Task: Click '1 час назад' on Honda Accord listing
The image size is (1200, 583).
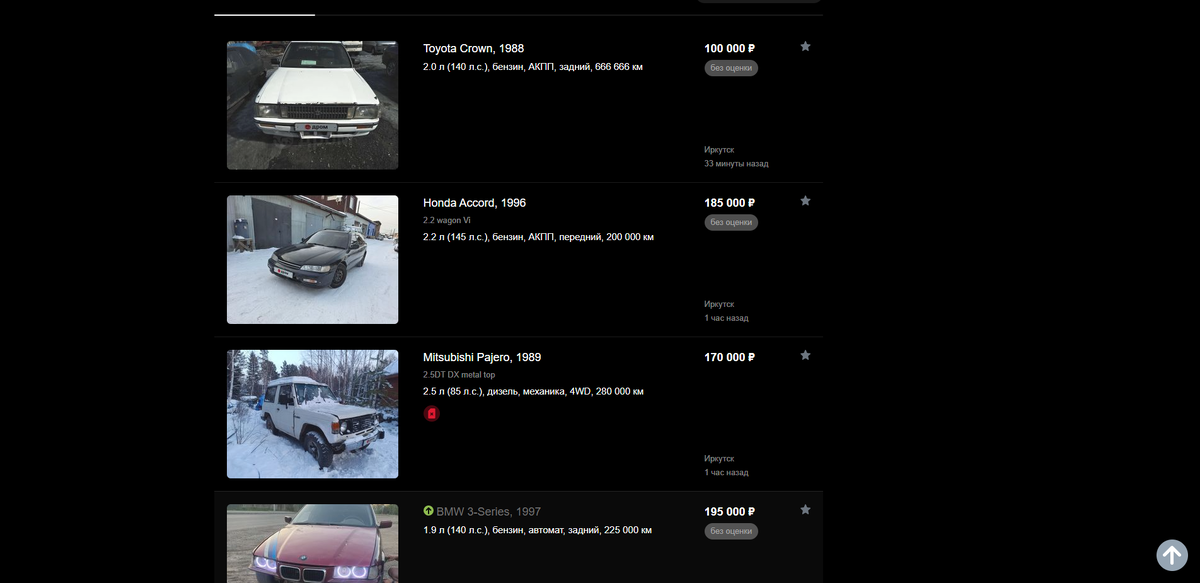Action: [726, 318]
